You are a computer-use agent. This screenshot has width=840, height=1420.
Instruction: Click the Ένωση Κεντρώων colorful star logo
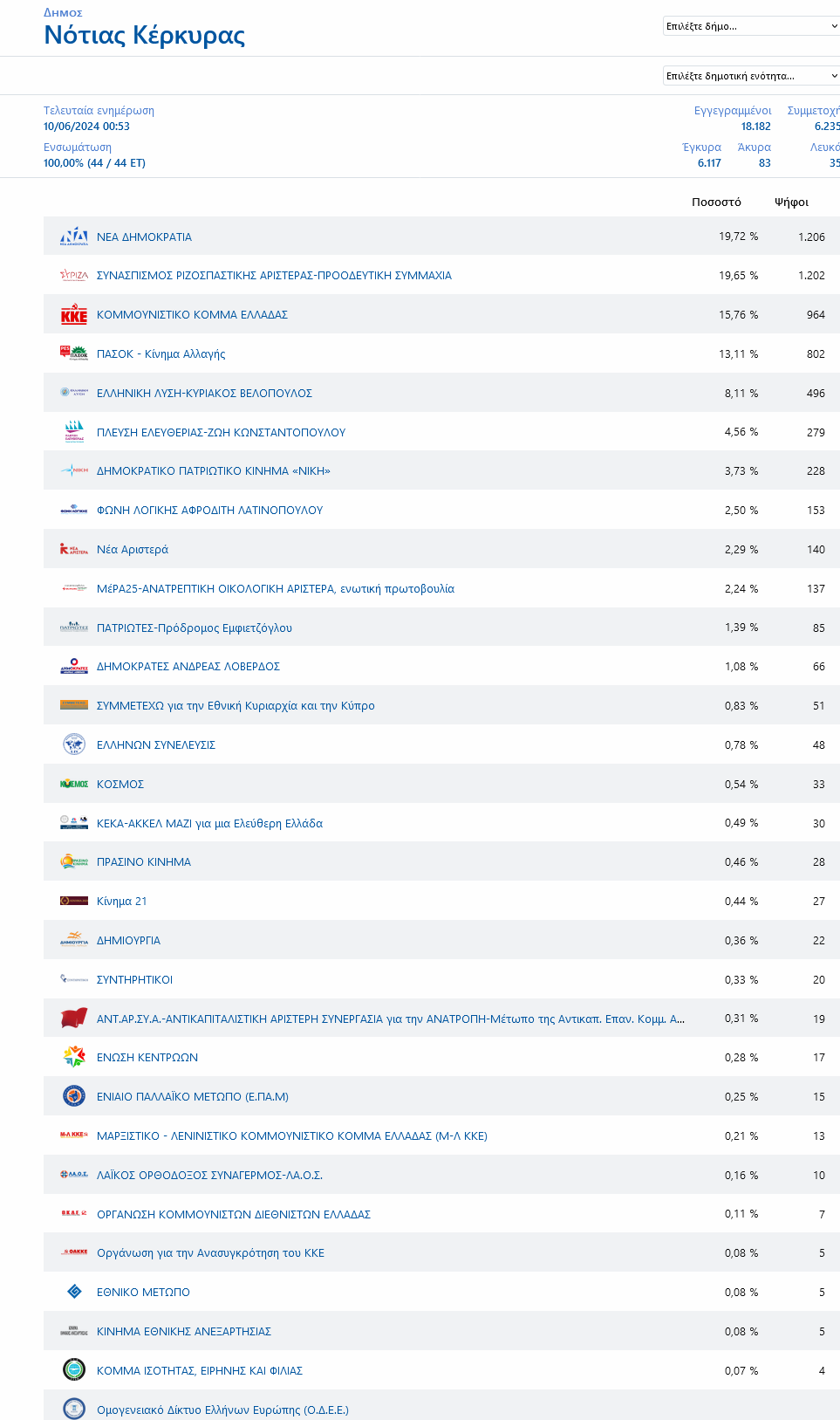coord(74,1057)
